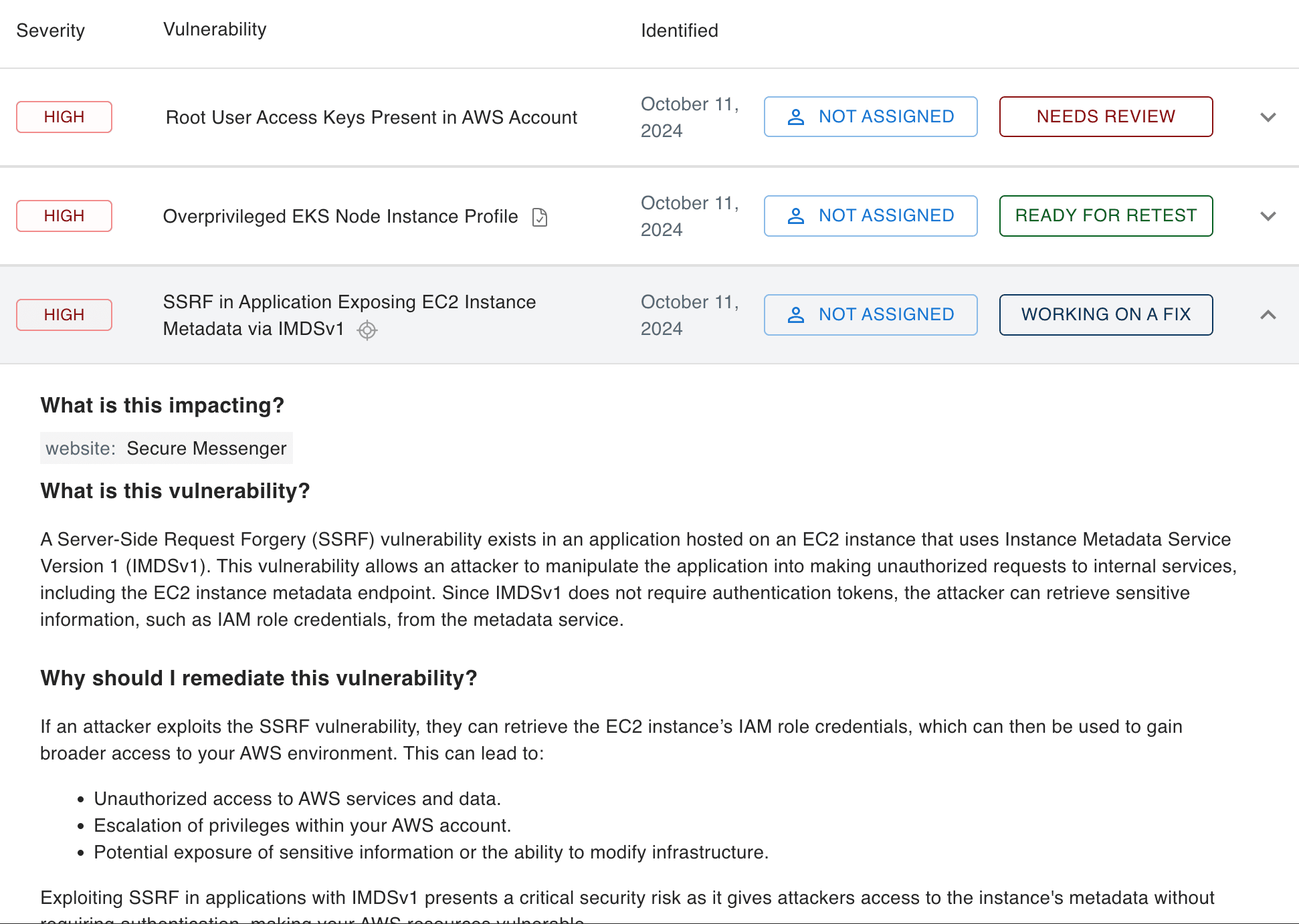
Task: Sort by the Identified column header
Action: pyautogui.click(x=679, y=31)
